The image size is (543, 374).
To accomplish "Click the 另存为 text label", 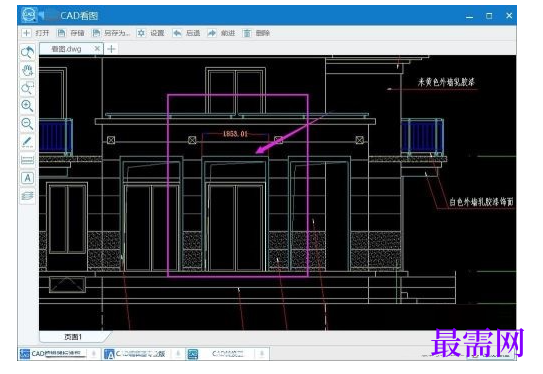I will (116, 33).
